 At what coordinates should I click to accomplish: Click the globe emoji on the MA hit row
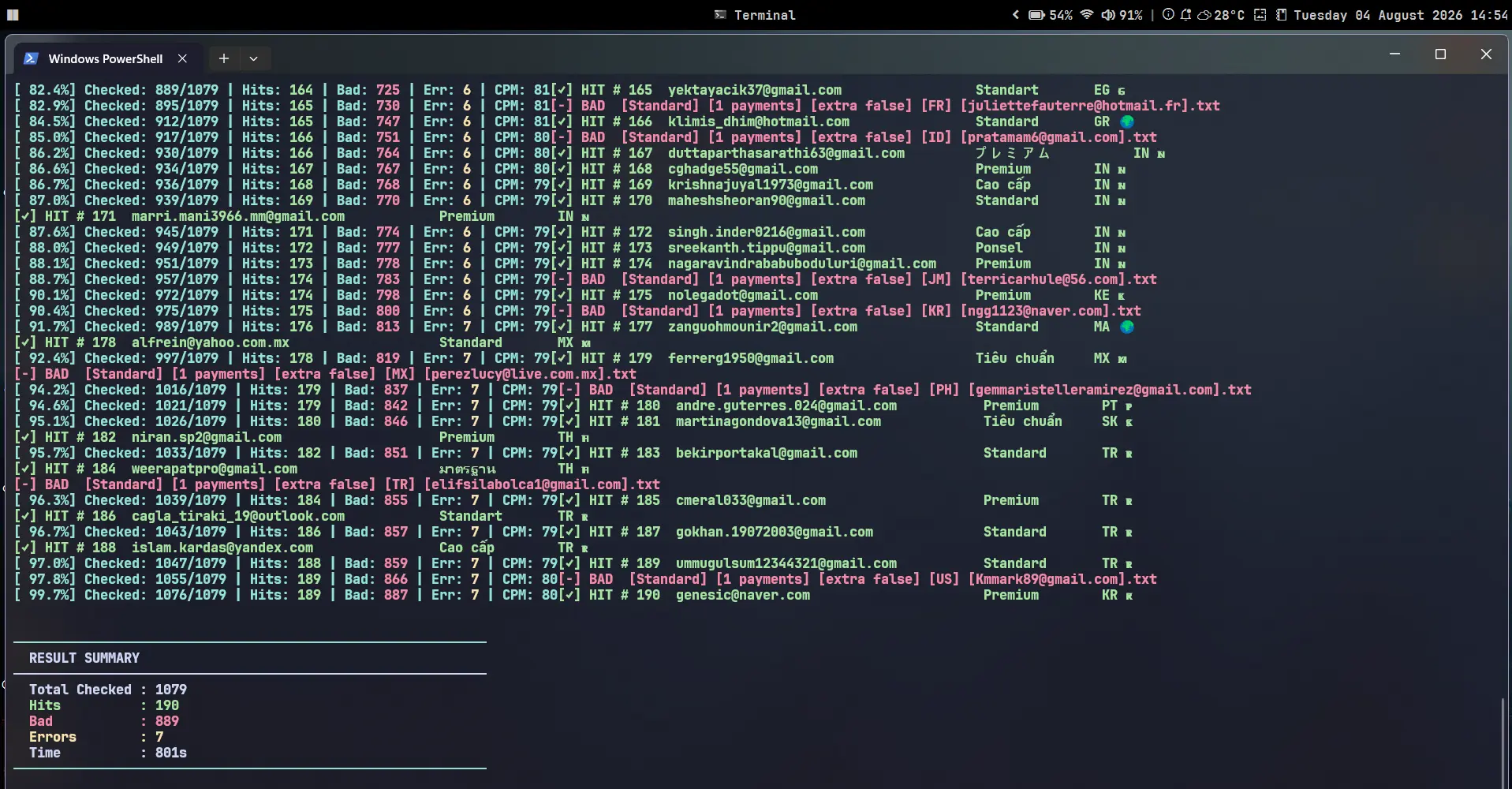click(x=1127, y=327)
